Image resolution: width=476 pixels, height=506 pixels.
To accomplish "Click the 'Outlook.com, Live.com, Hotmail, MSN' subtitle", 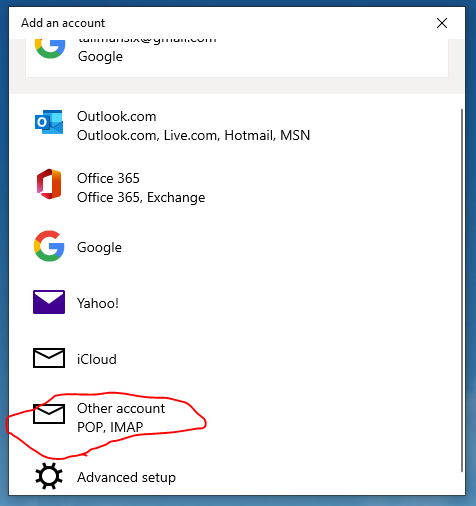I will click(x=193, y=135).
